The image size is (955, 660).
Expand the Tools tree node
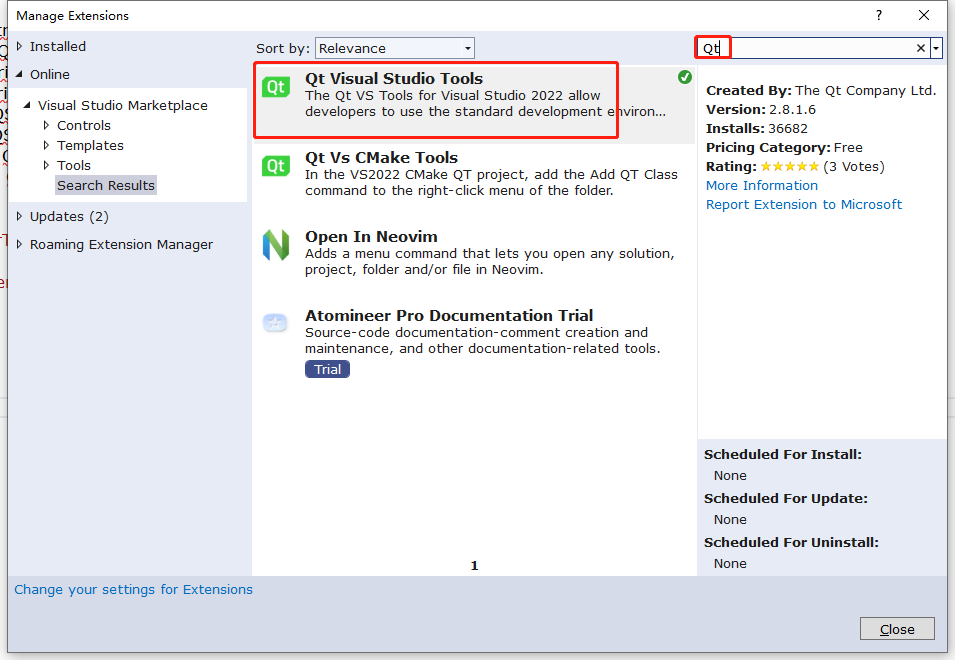(46, 166)
